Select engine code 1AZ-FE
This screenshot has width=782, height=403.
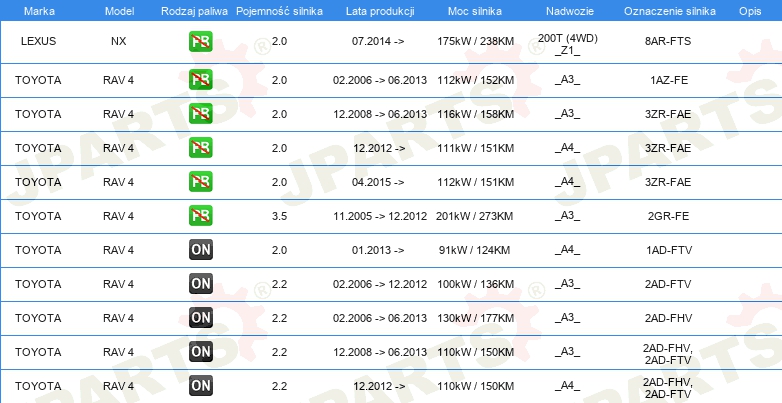pyautogui.click(x=669, y=80)
